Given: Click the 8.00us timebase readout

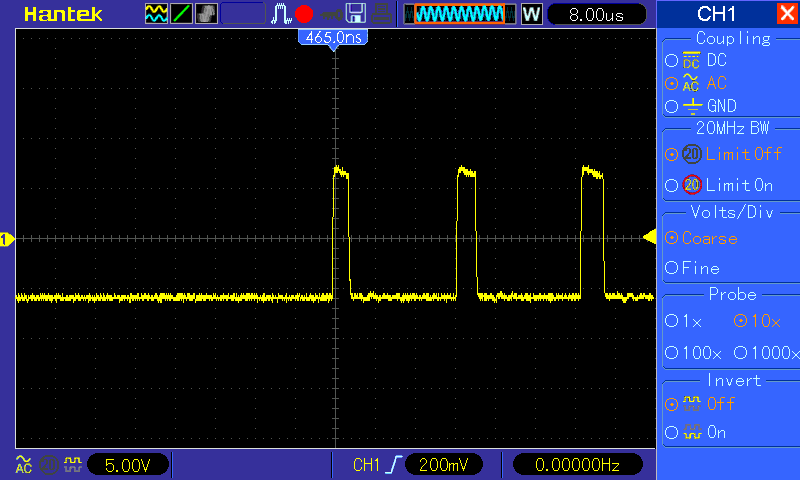Looking at the screenshot, I should pos(596,15).
